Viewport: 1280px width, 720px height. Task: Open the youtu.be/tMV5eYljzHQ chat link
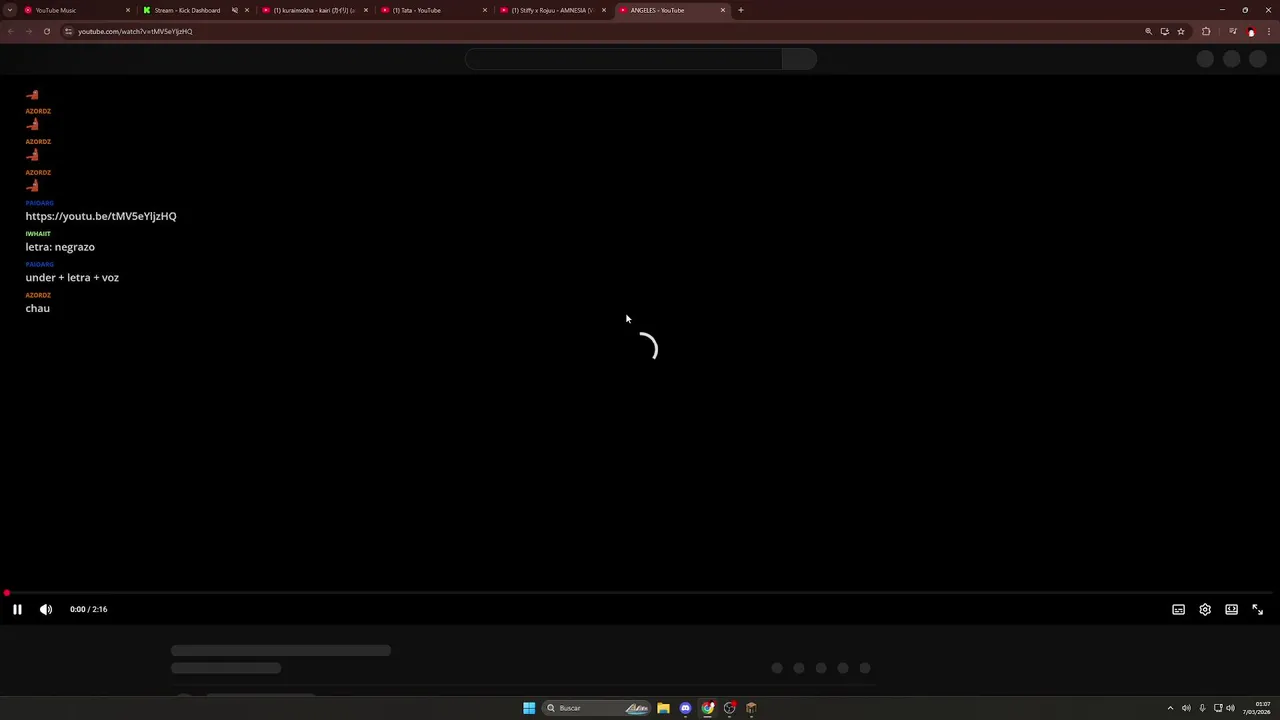coord(101,216)
